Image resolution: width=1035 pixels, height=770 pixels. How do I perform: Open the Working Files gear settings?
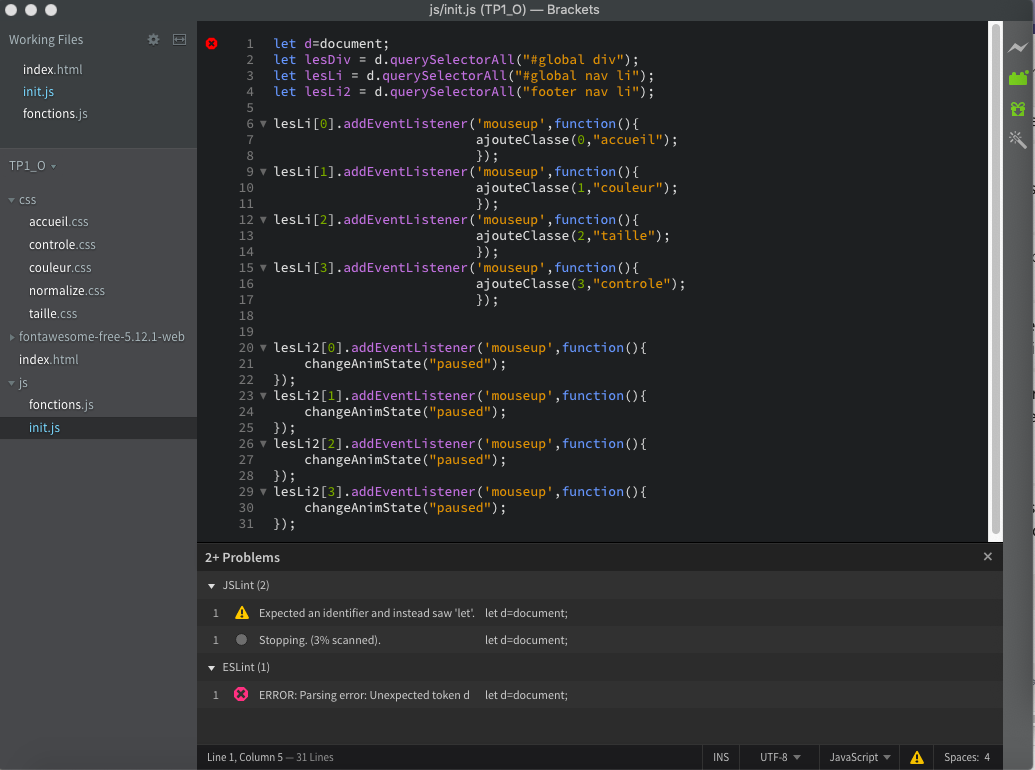tap(153, 40)
